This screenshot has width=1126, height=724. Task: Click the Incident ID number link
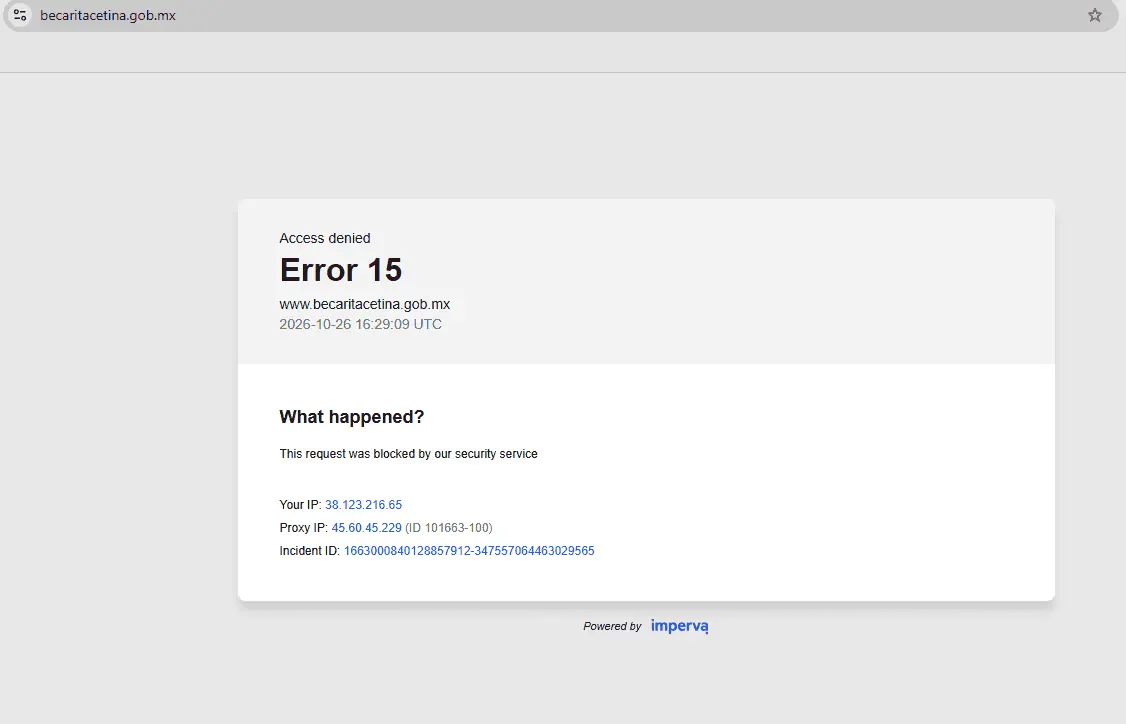pyautogui.click(x=469, y=551)
